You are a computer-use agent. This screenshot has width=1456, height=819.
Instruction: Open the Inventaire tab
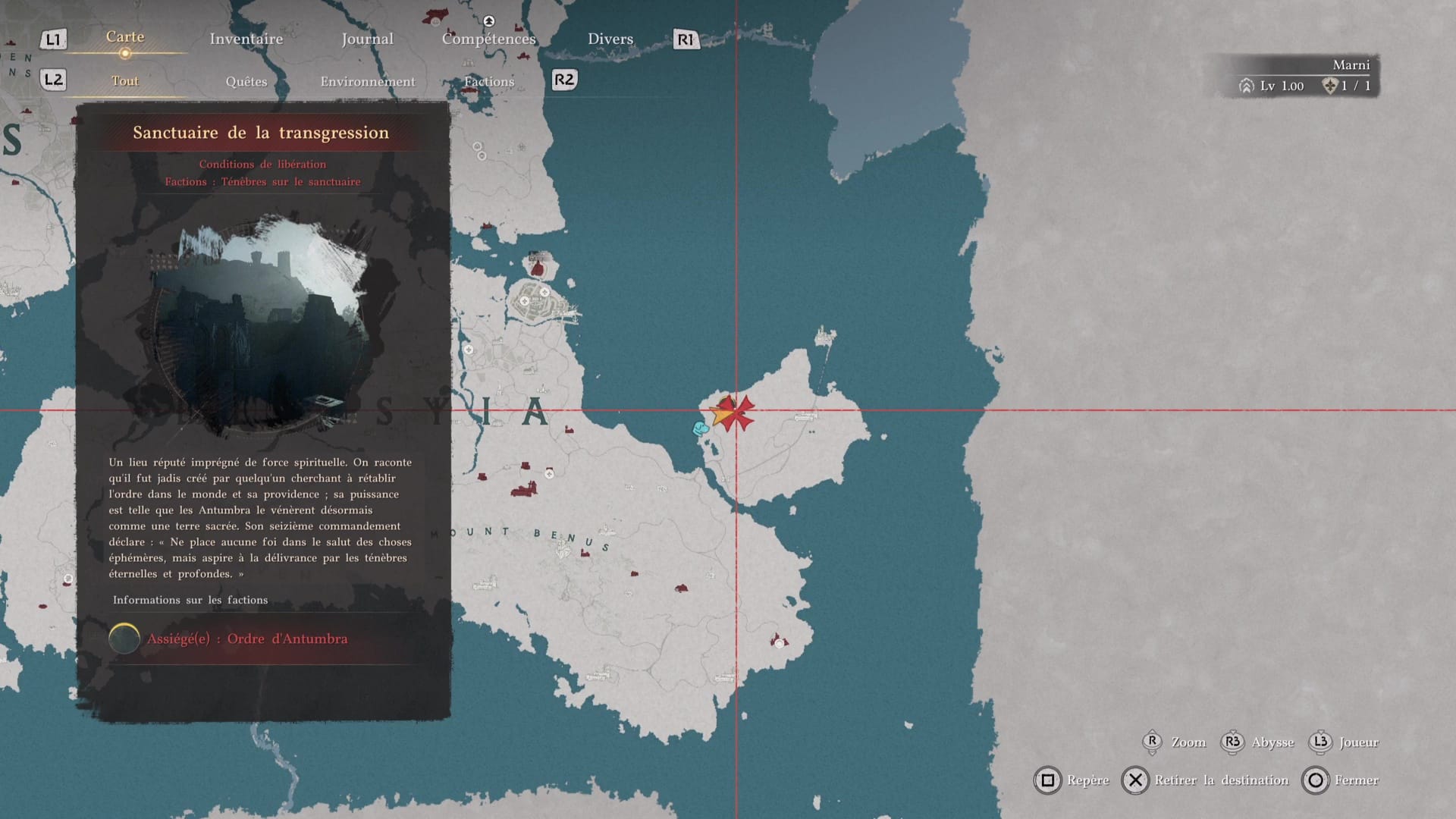tap(246, 39)
